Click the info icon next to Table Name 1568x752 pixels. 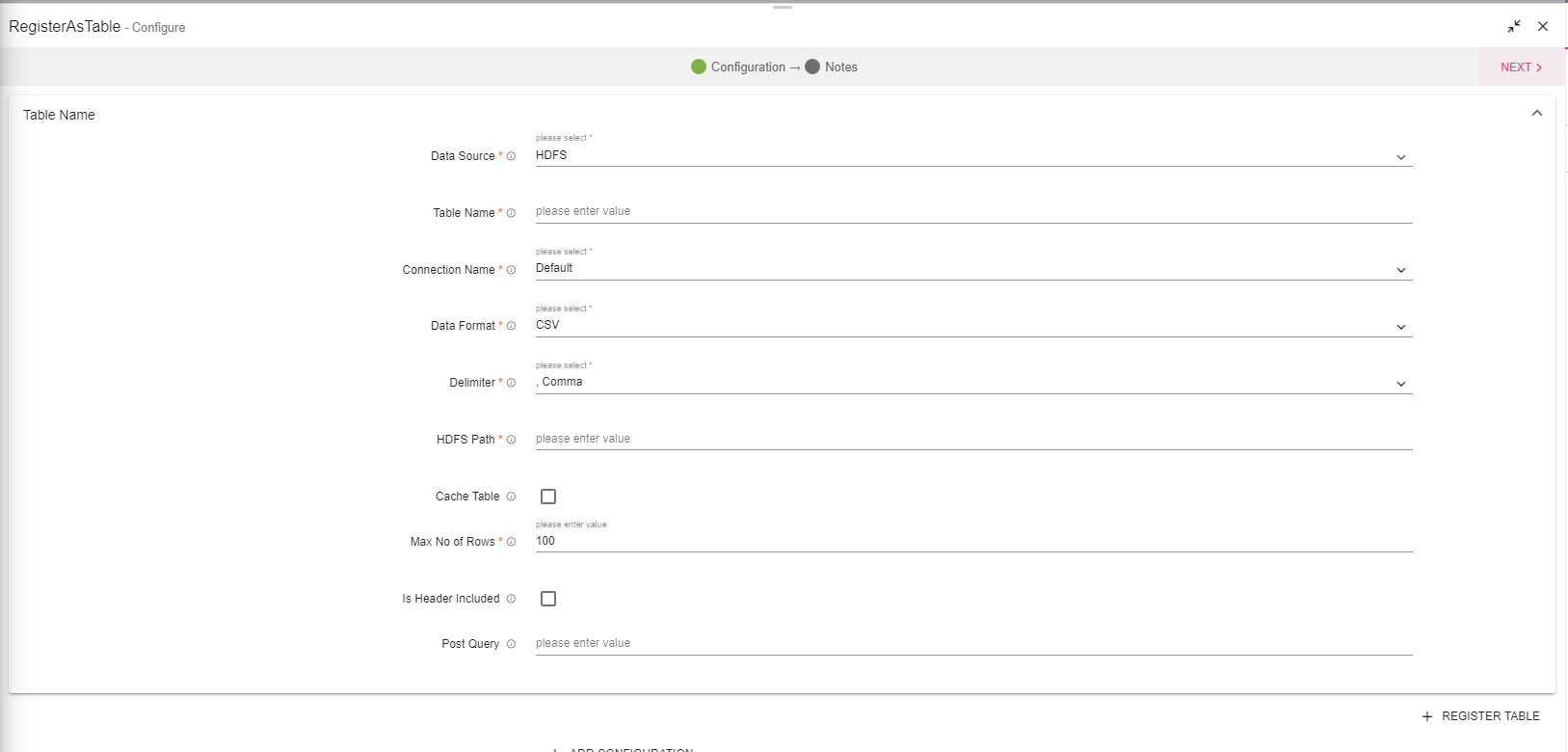tap(511, 213)
